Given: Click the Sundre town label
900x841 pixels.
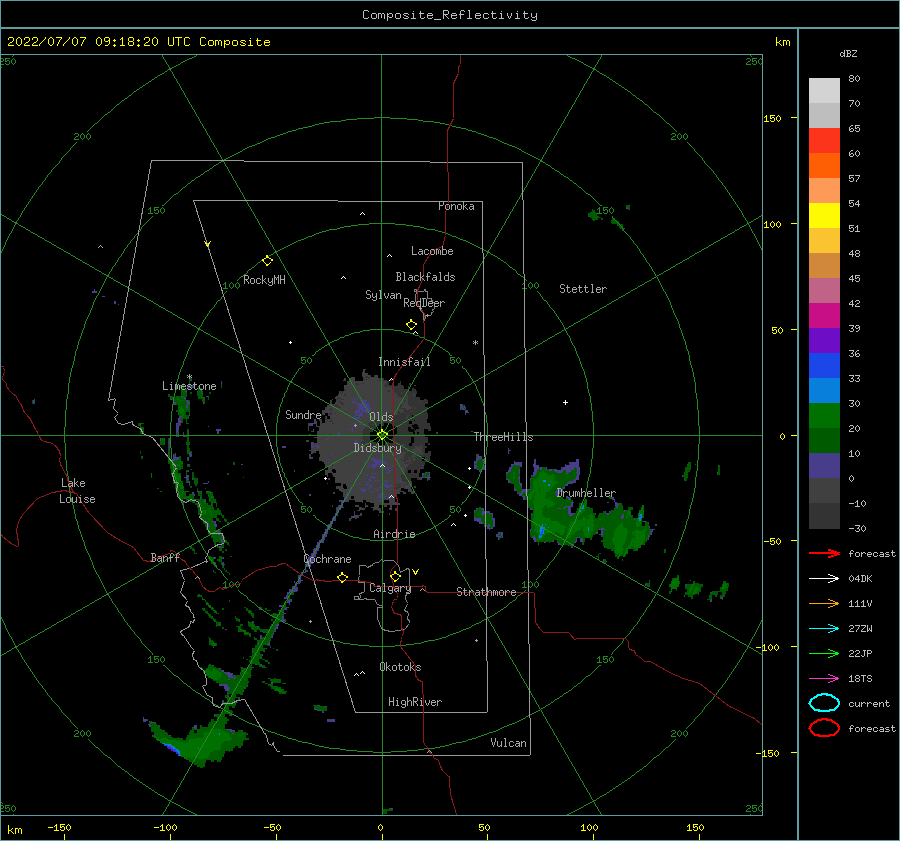Looking at the screenshot, I should [x=303, y=414].
